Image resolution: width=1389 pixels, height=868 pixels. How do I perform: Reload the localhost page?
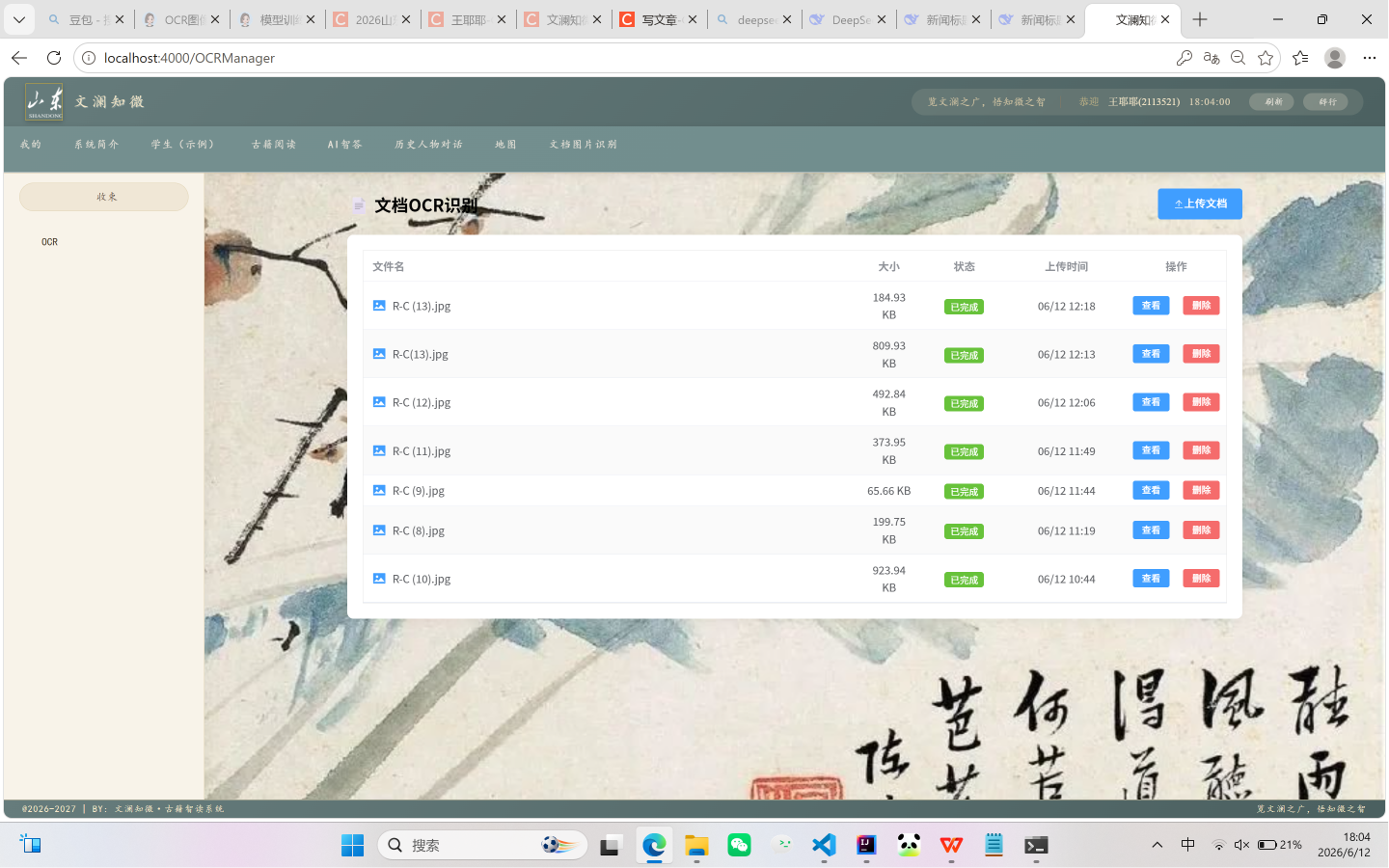point(54,58)
